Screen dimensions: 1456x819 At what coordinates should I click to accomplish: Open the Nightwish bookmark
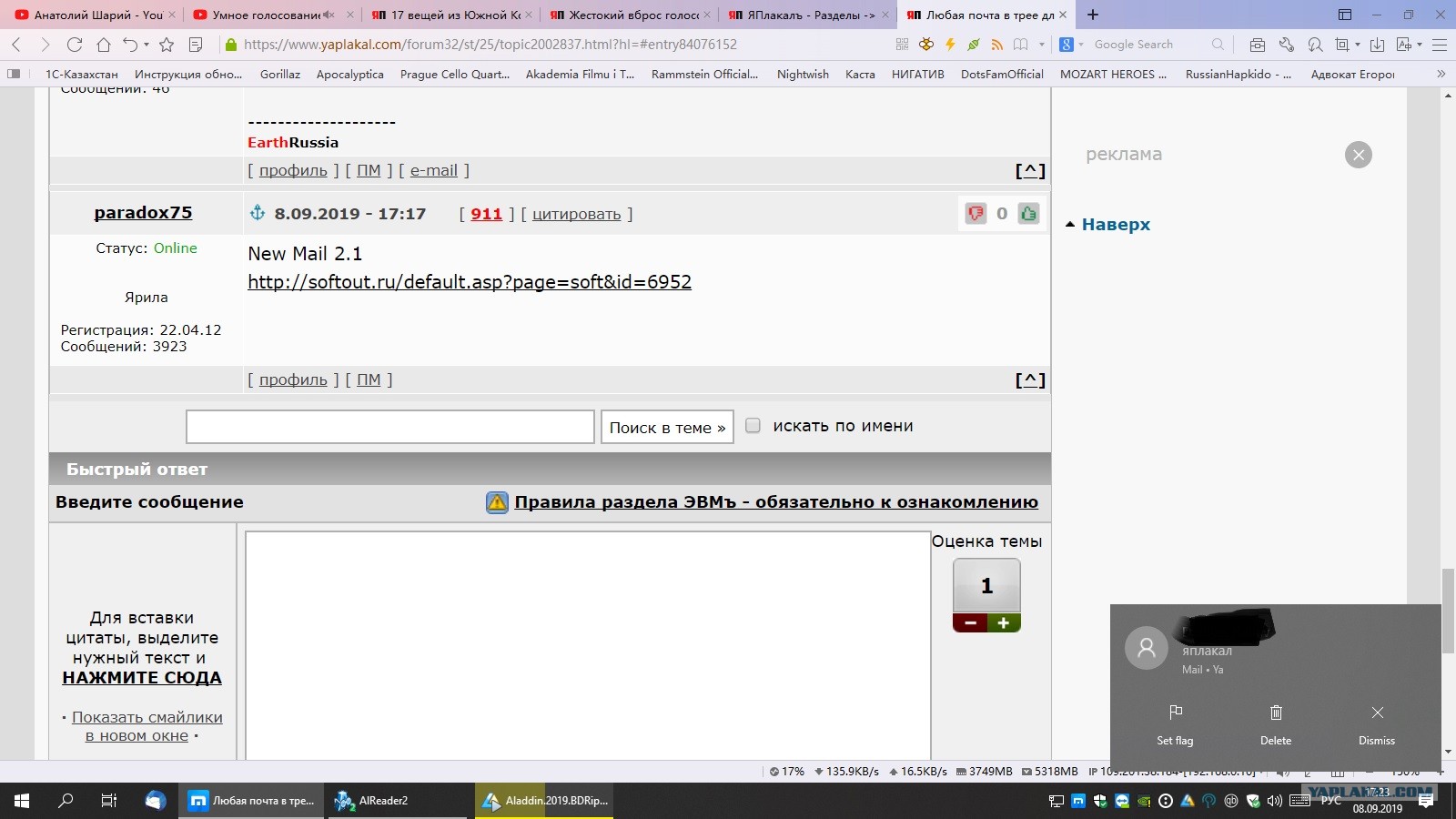(803, 74)
